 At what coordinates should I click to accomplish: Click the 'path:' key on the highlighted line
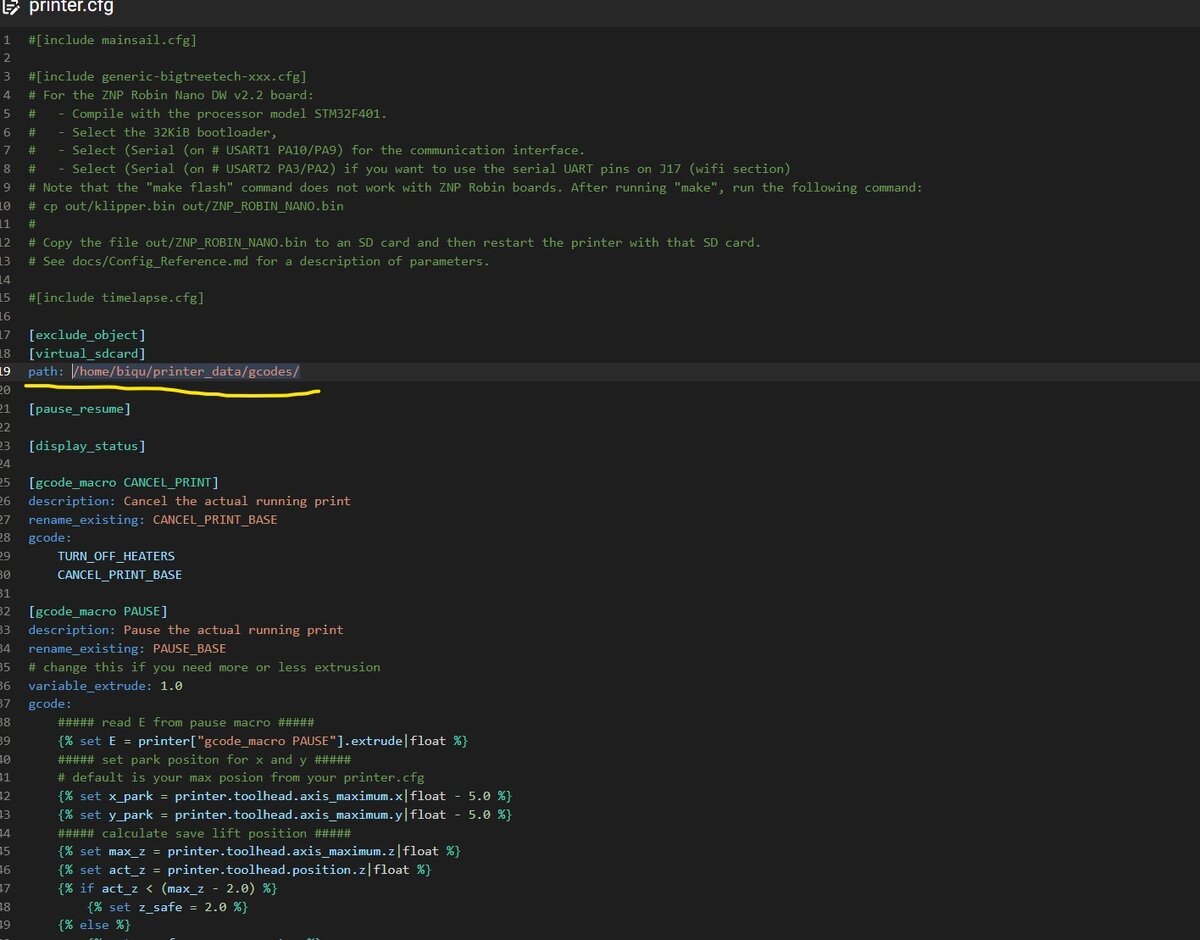pos(46,372)
